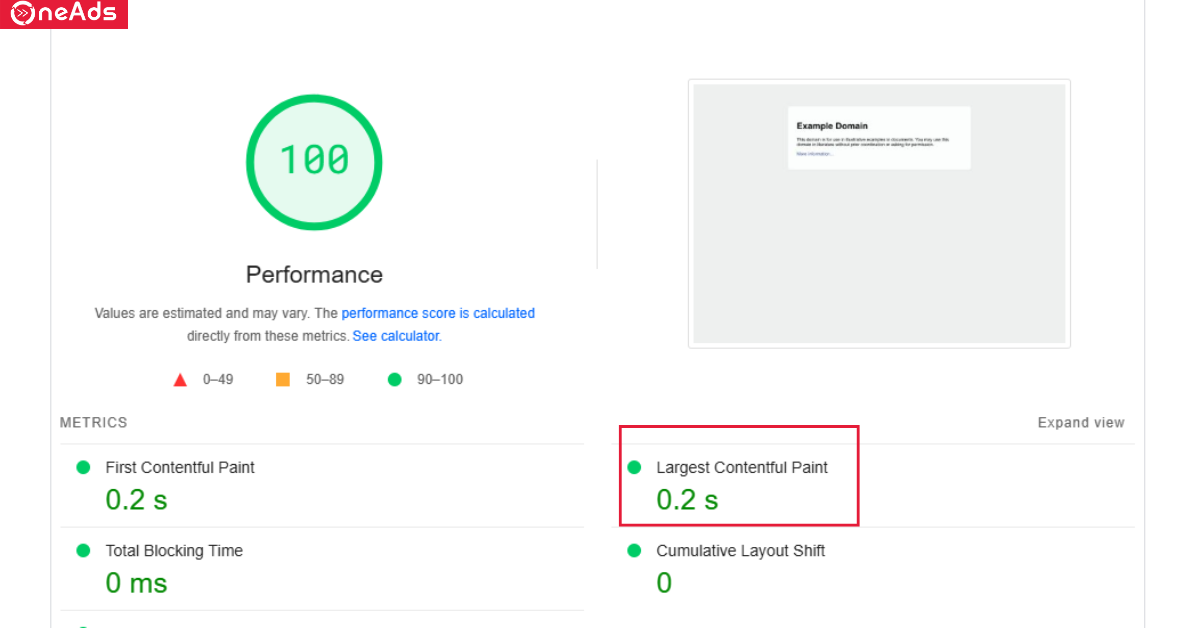This screenshot has height=628, width=1200.
Task: Click the METRICS section header
Action: point(94,423)
